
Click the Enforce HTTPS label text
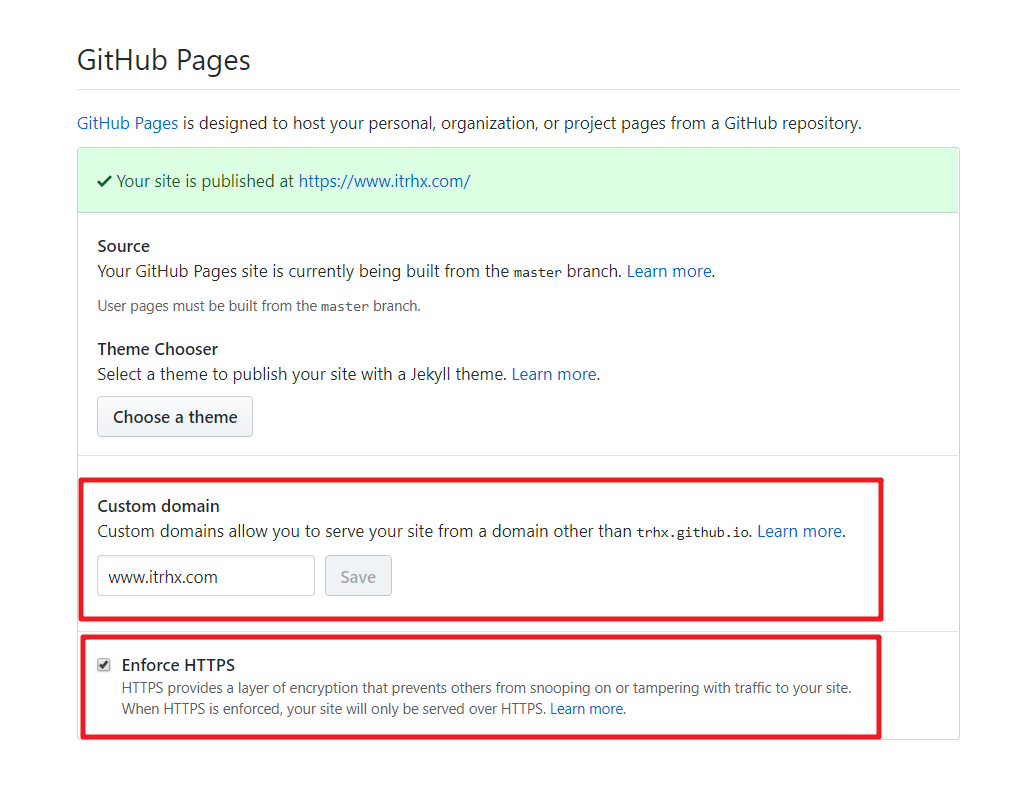[178, 665]
